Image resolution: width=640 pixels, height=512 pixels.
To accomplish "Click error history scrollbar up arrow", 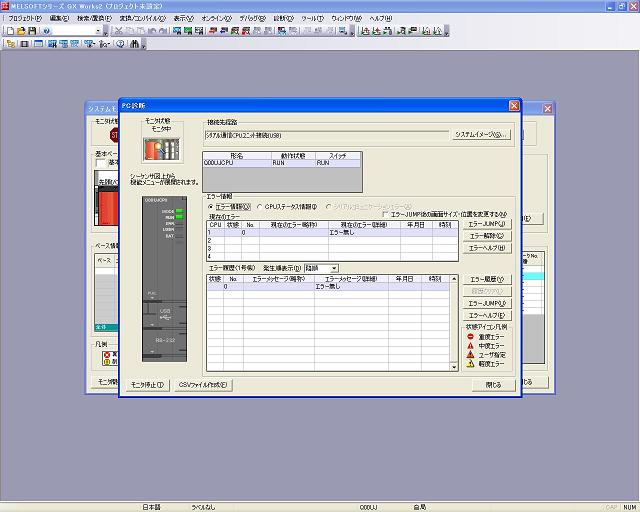I will pos(453,279).
